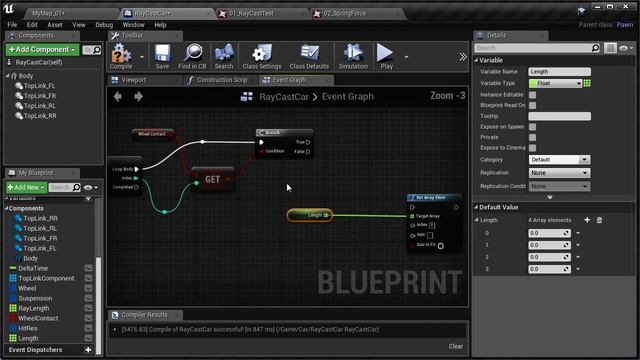
Task: Click the Components search magnifier icon
Action: pos(97,50)
